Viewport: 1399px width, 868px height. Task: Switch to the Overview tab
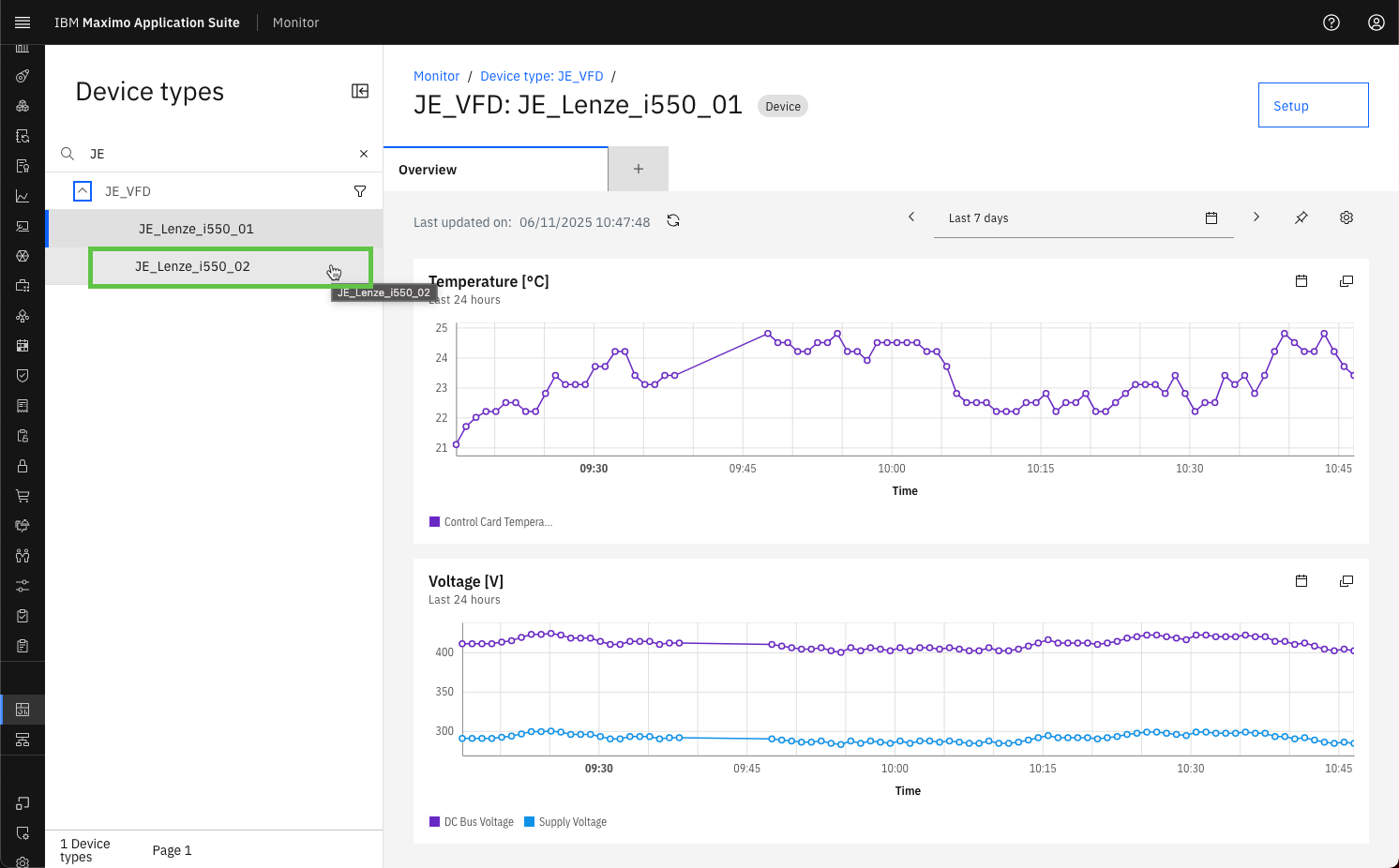tap(496, 170)
